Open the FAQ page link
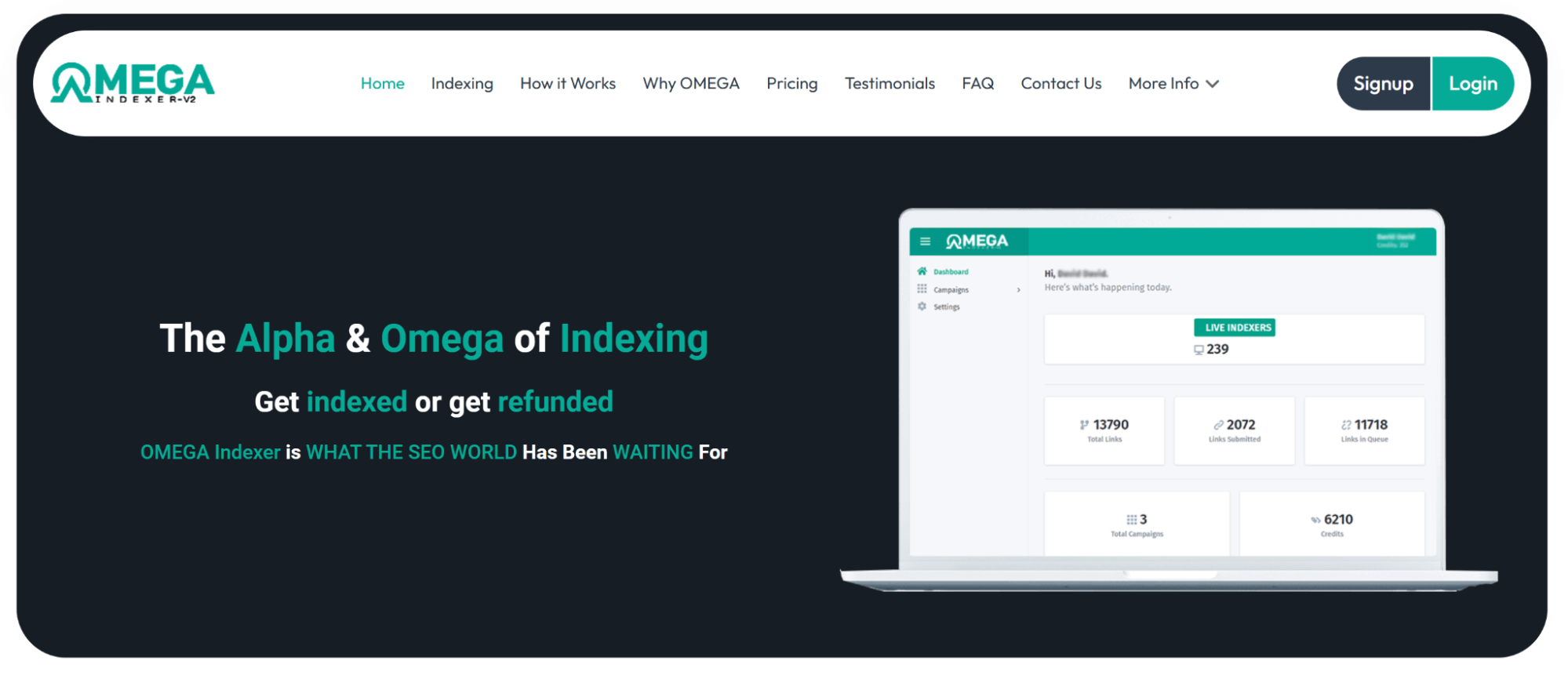This screenshot has width=1568, height=675. (x=977, y=83)
